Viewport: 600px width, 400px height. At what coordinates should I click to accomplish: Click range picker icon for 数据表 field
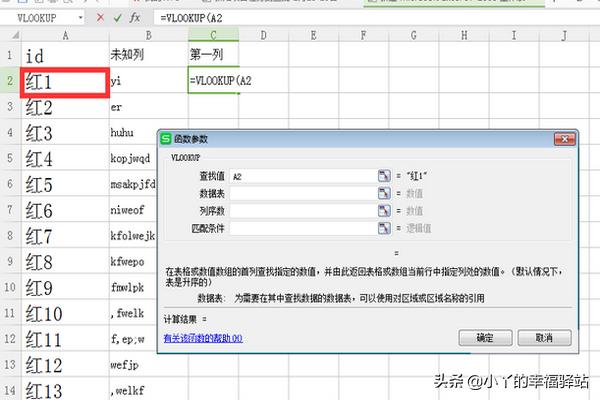tap(383, 194)
